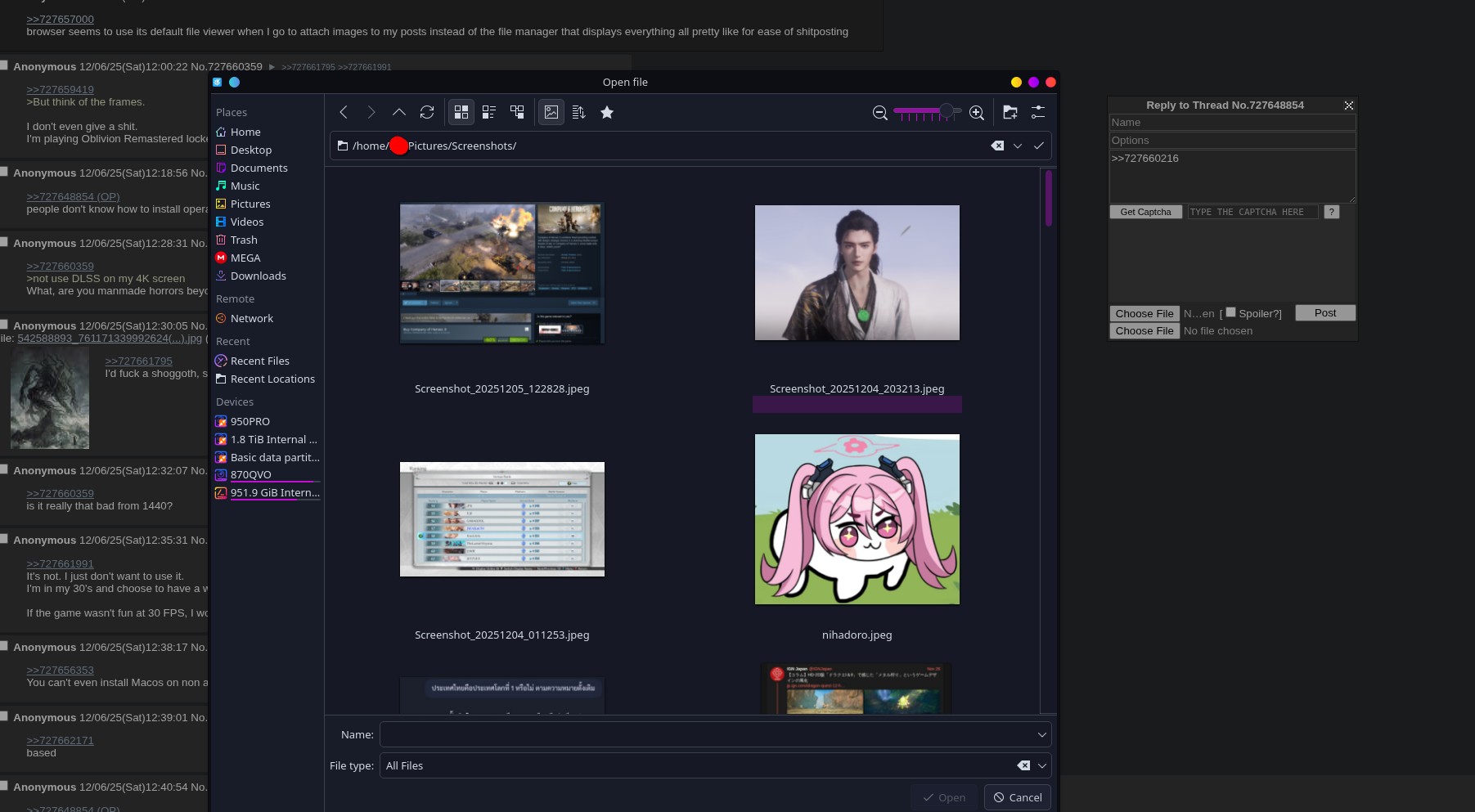Zoom out thumbnail size with minus magnifier

(x=880, y=113)
